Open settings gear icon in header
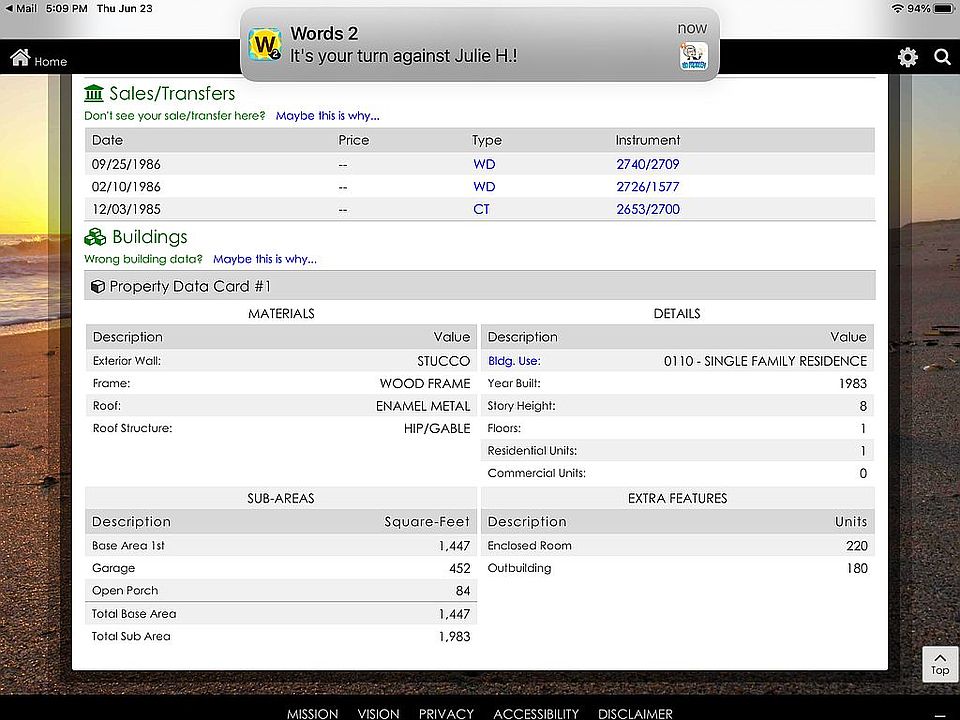 coord(907,58)
